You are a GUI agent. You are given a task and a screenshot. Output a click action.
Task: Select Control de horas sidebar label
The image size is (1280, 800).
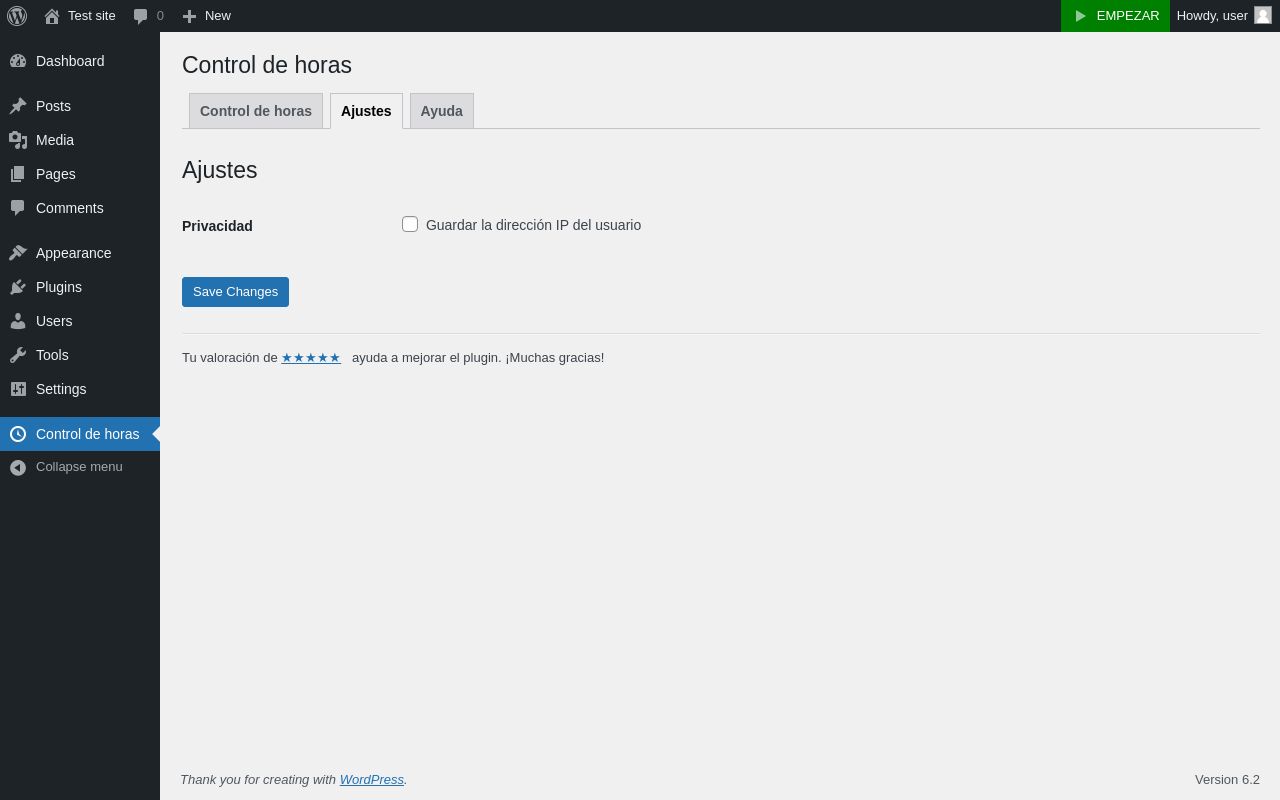[x=88, y=434]
